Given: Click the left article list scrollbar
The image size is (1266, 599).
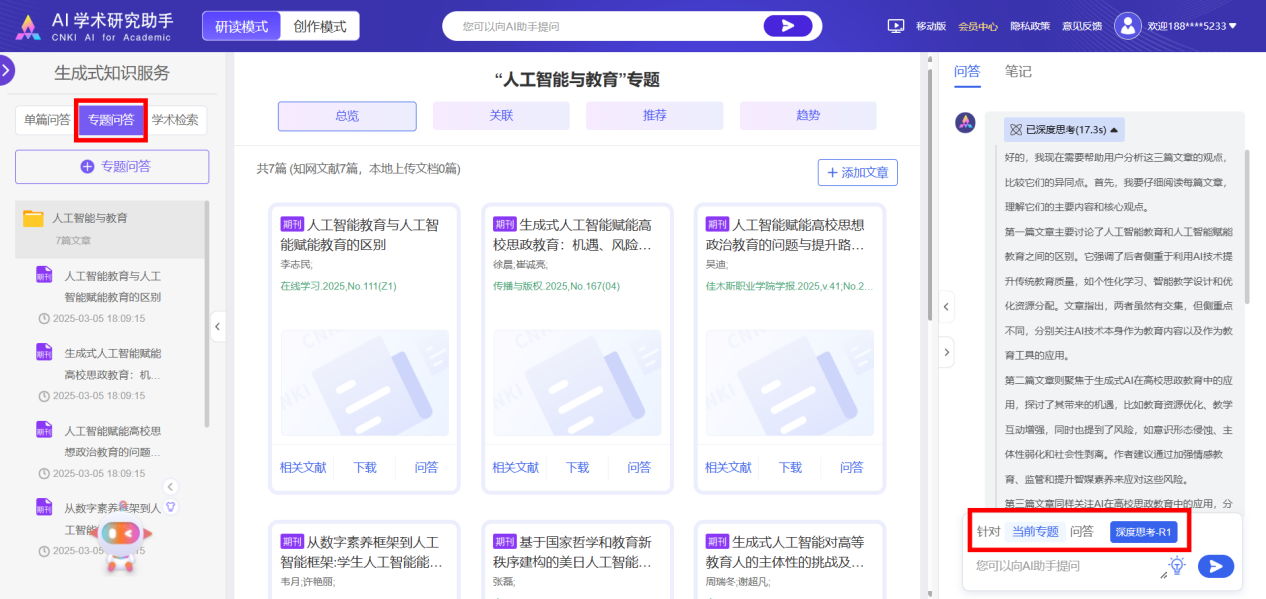Looking at the screenshot, I should tap(207, 310).
